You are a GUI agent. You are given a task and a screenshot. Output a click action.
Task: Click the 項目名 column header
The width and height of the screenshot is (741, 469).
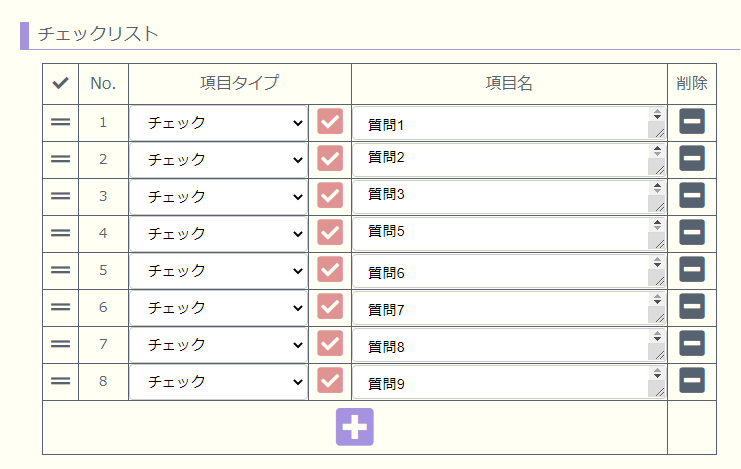click(509, 83)
